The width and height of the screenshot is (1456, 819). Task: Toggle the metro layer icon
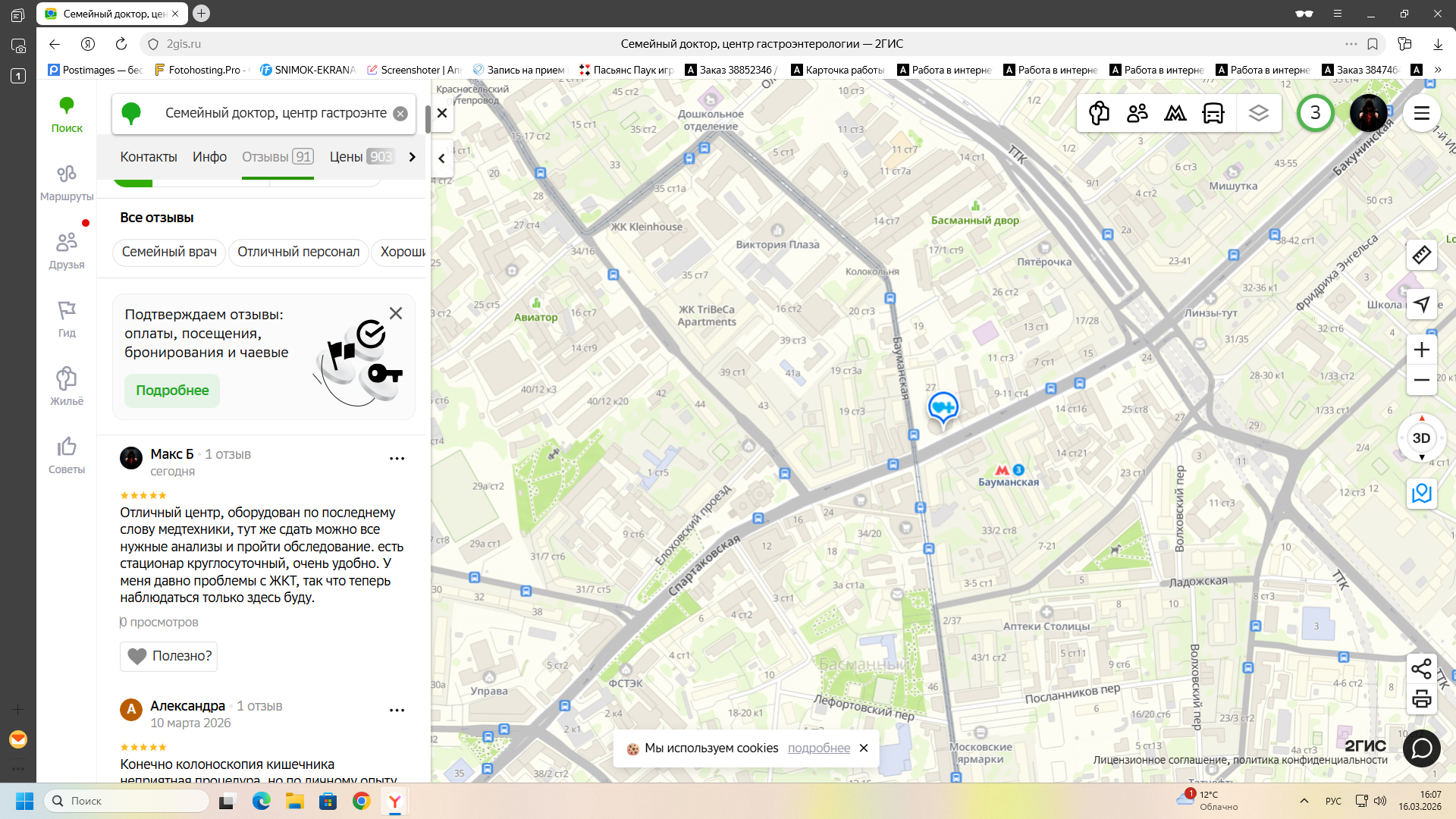tap(1175, 114)
